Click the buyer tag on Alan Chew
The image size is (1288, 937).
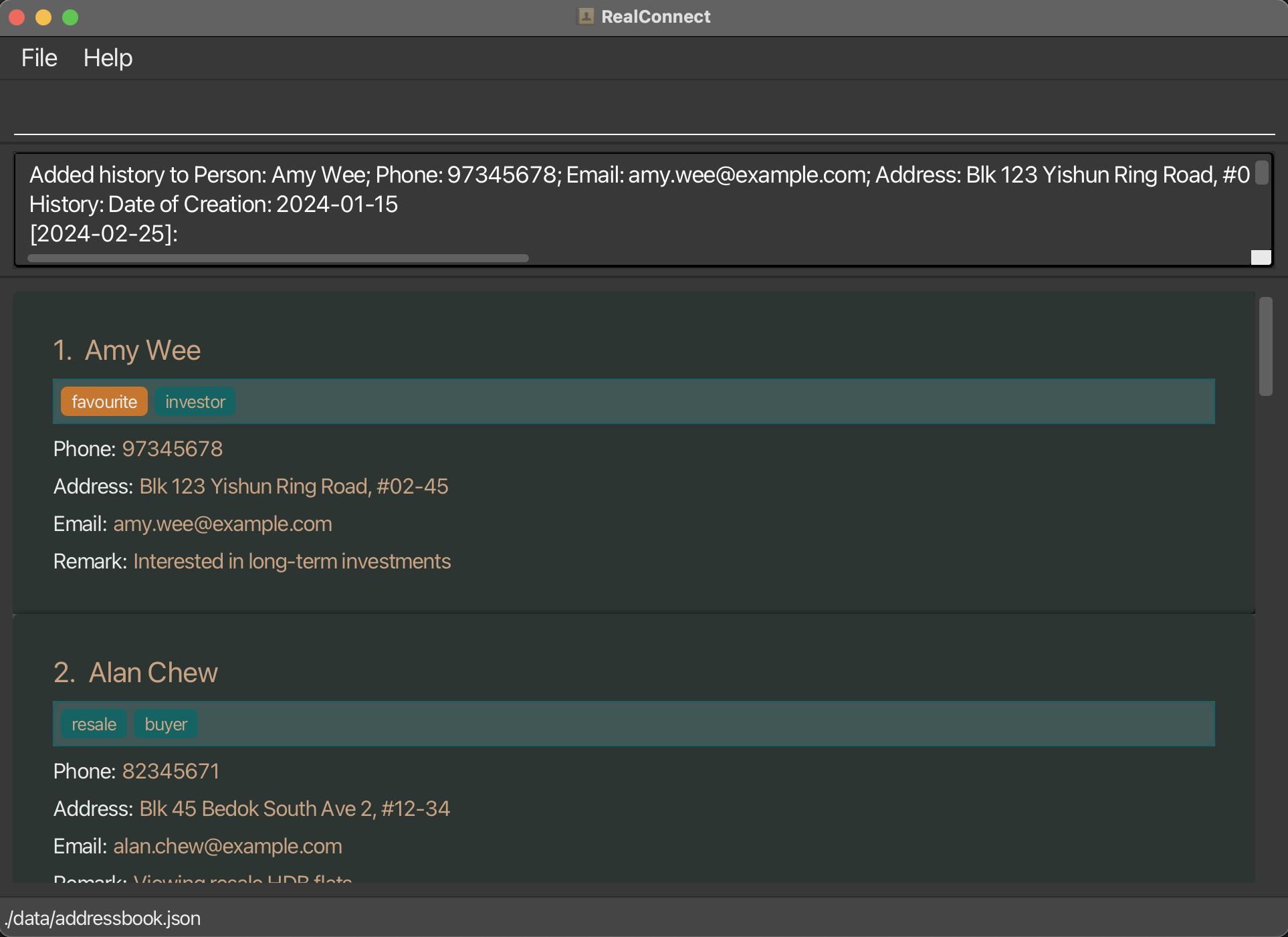pyautogui.click(x=164, y=724)
